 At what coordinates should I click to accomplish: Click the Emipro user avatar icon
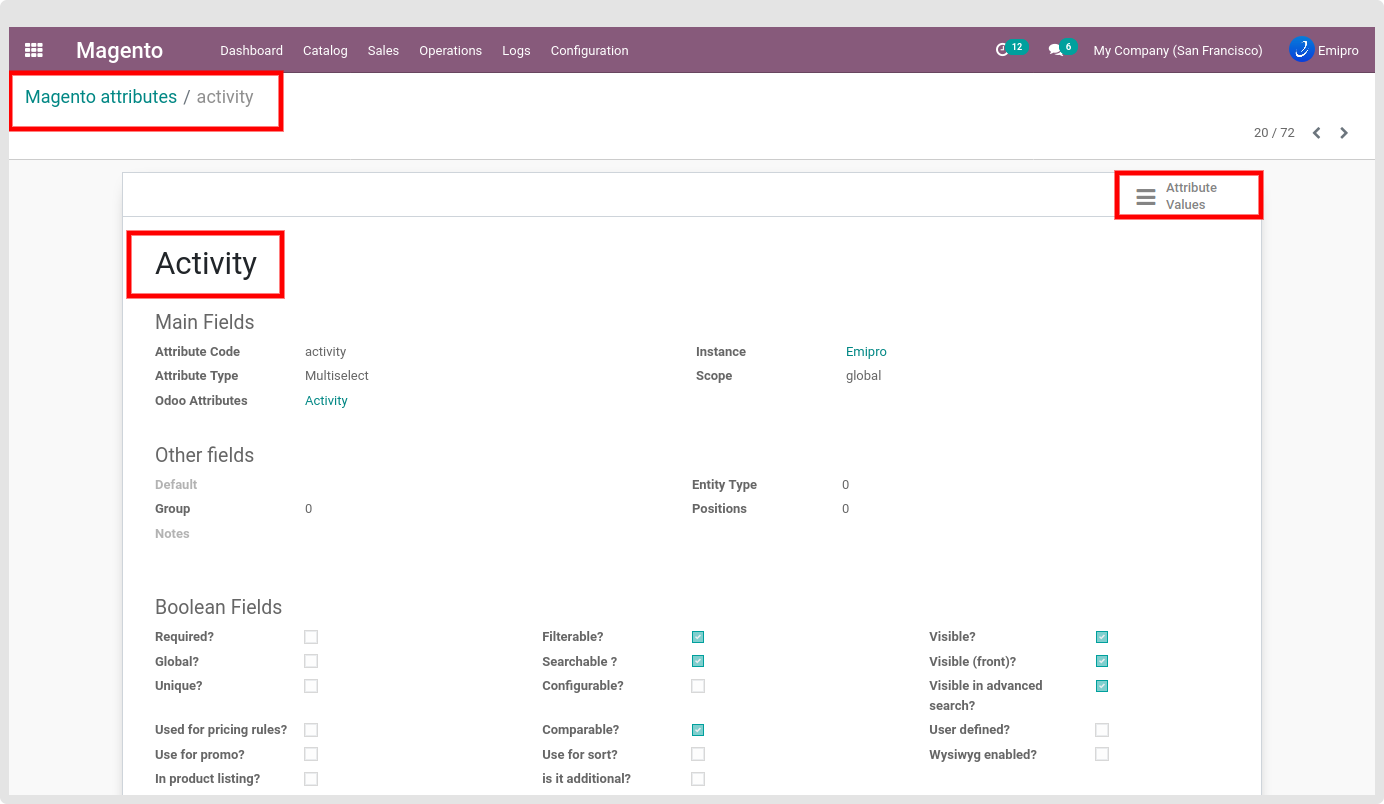point(1301,50)
